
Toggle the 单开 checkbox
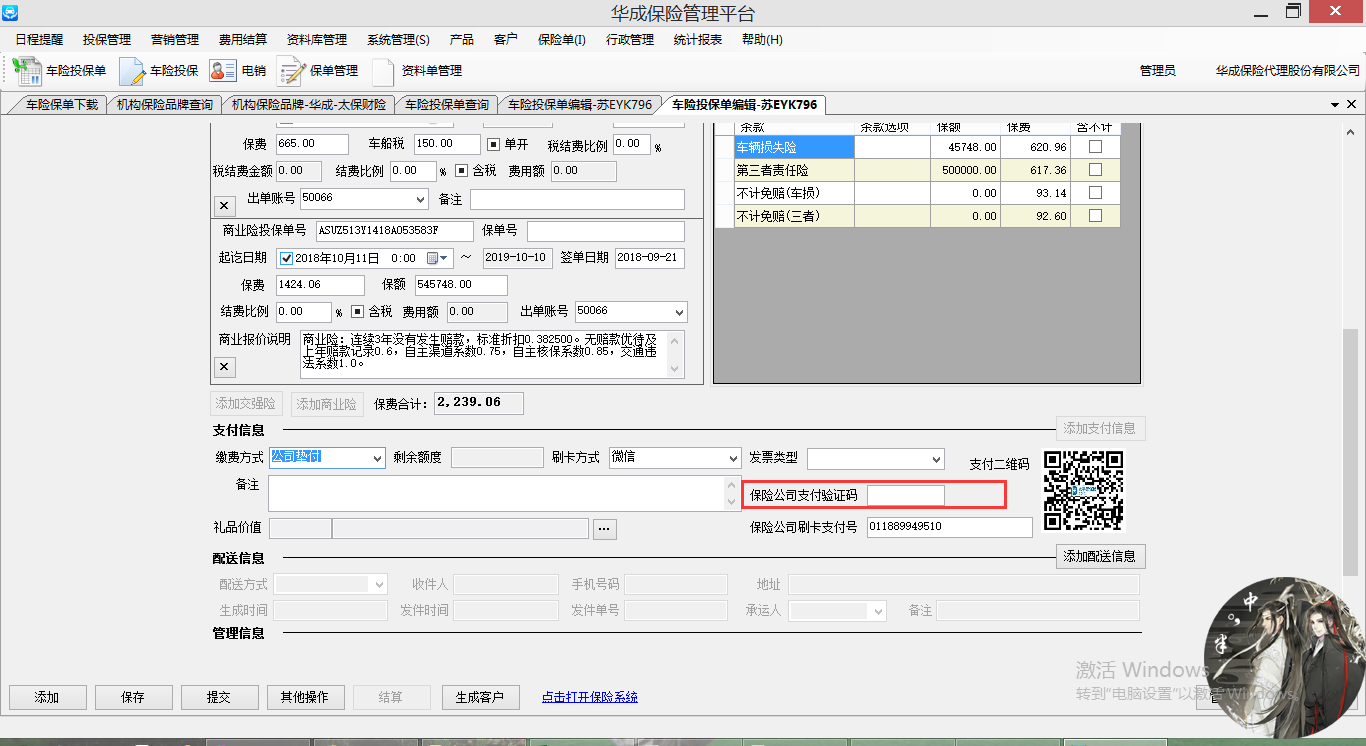(493, 144)
